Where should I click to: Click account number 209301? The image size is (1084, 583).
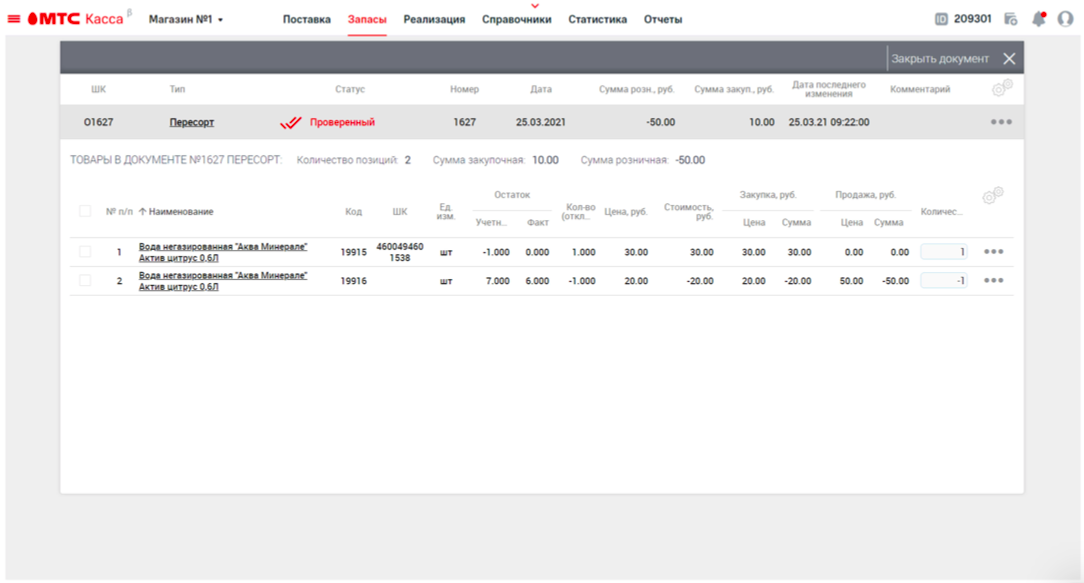(973, 19)
